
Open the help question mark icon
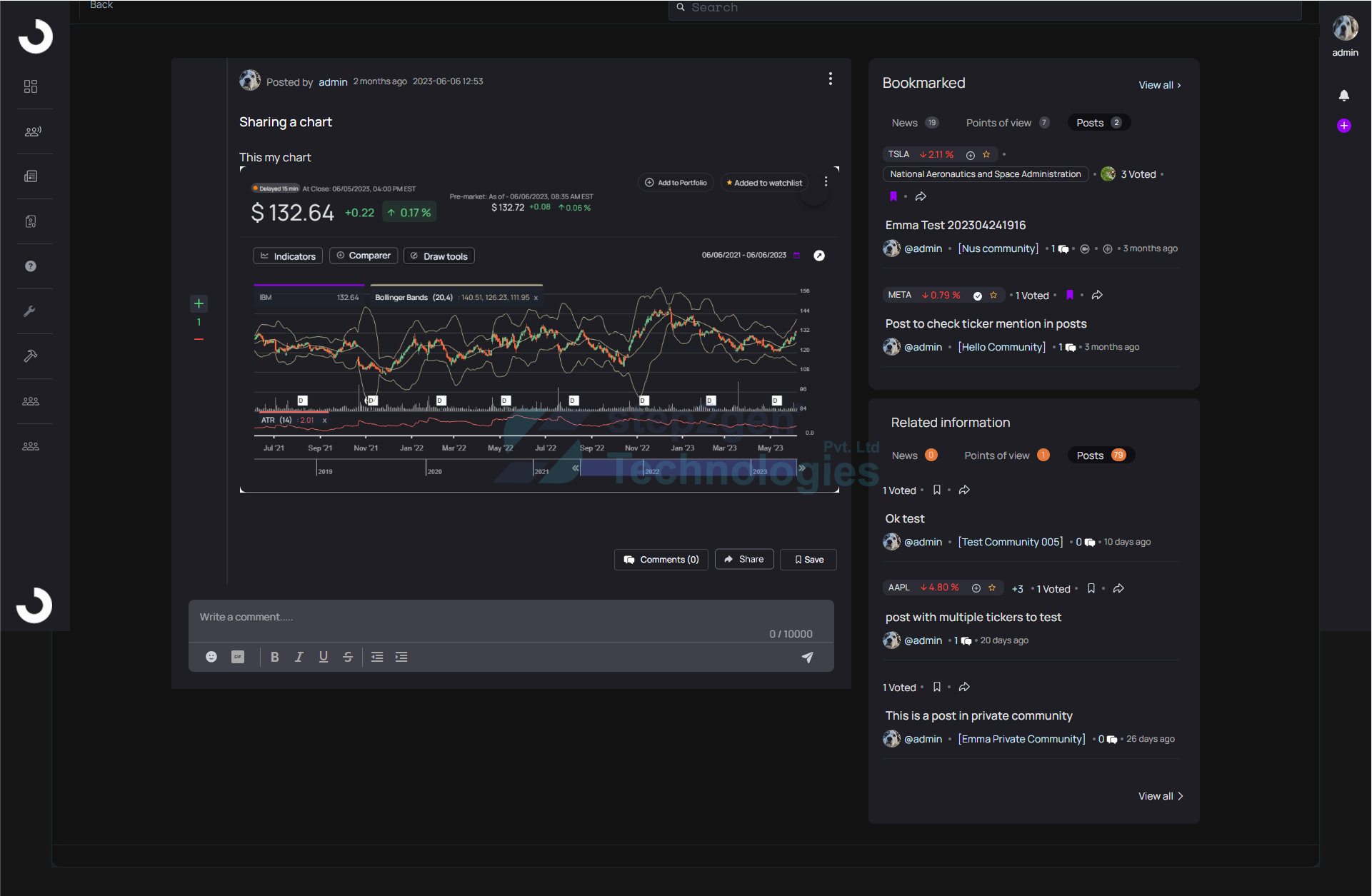coord(31,266)
